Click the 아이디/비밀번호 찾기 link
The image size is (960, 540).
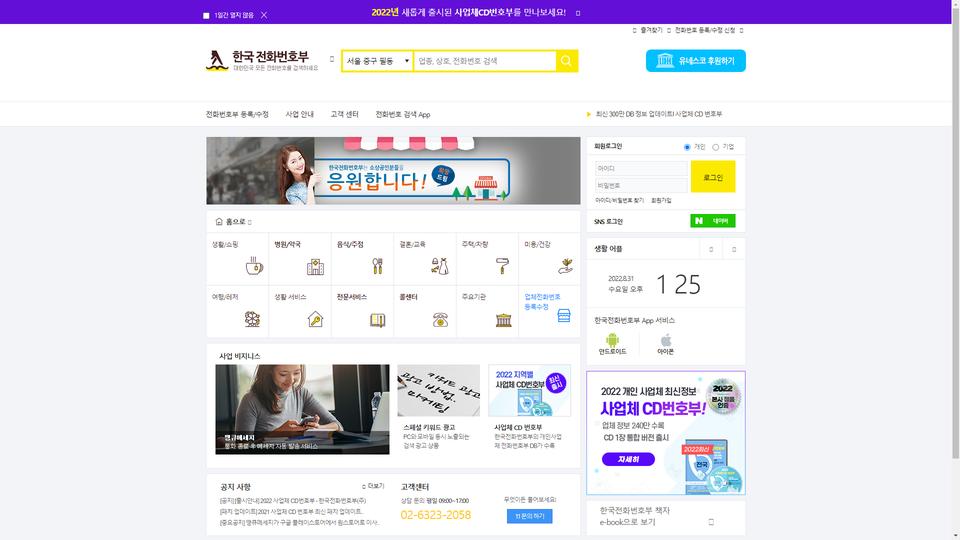[x=619, y=200]
